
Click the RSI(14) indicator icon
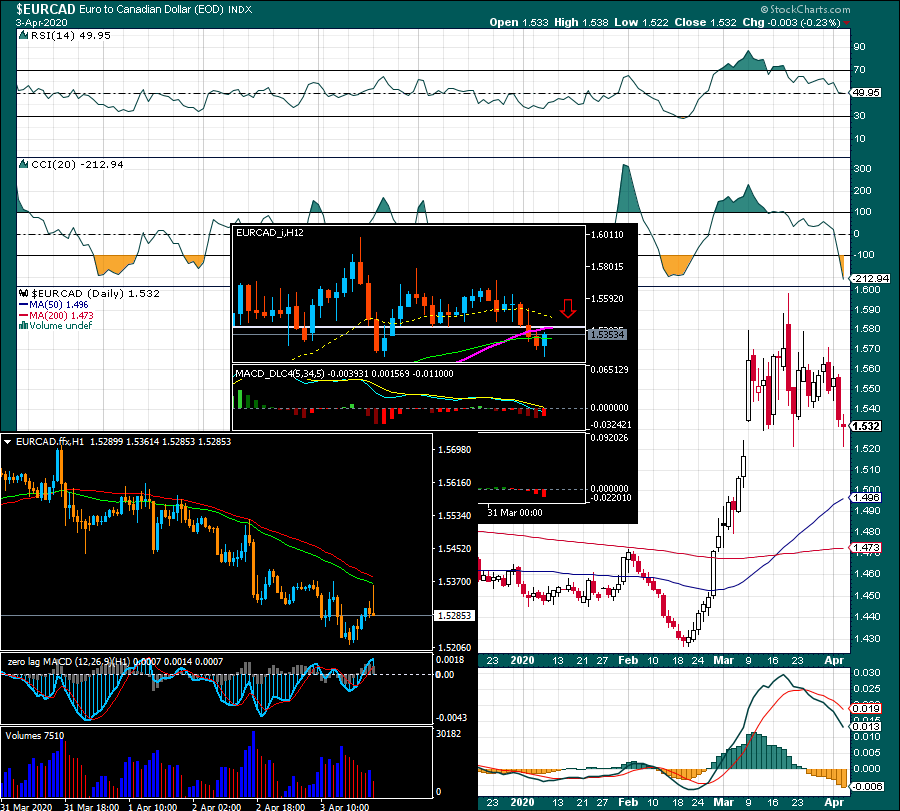(x=24, y=35)
